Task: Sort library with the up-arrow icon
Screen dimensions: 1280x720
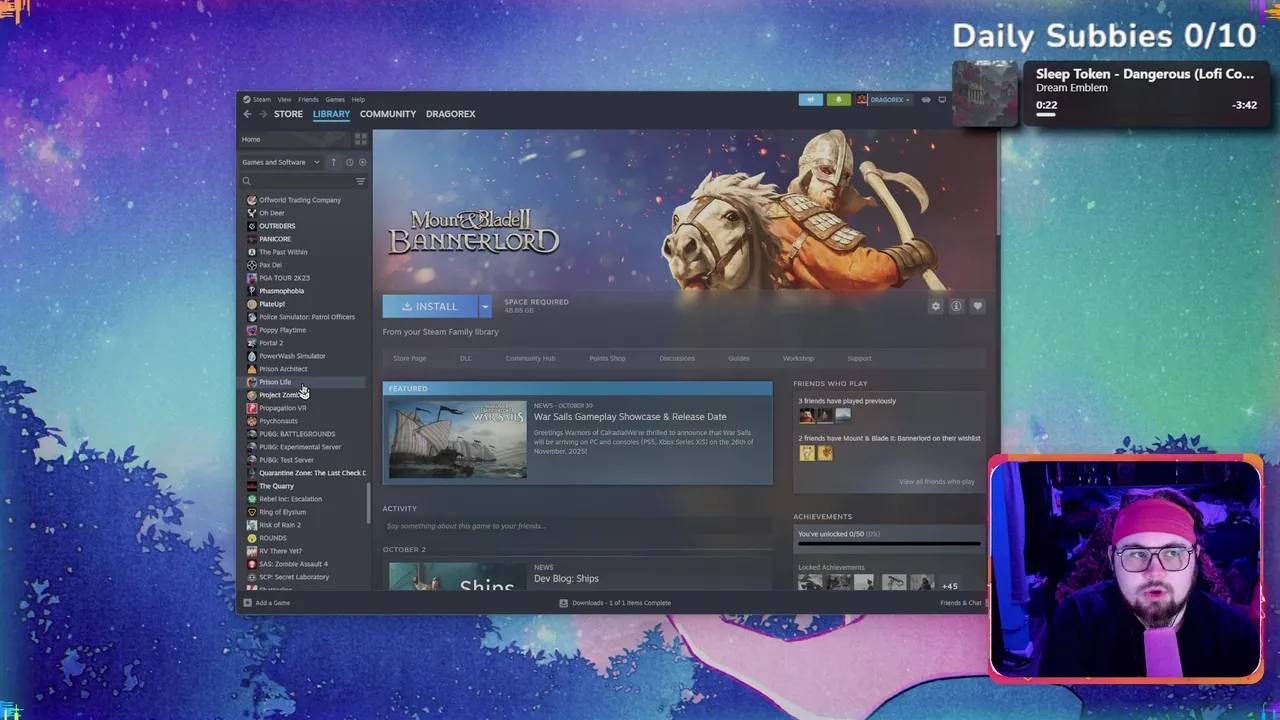Action: [x=334, y=162]
